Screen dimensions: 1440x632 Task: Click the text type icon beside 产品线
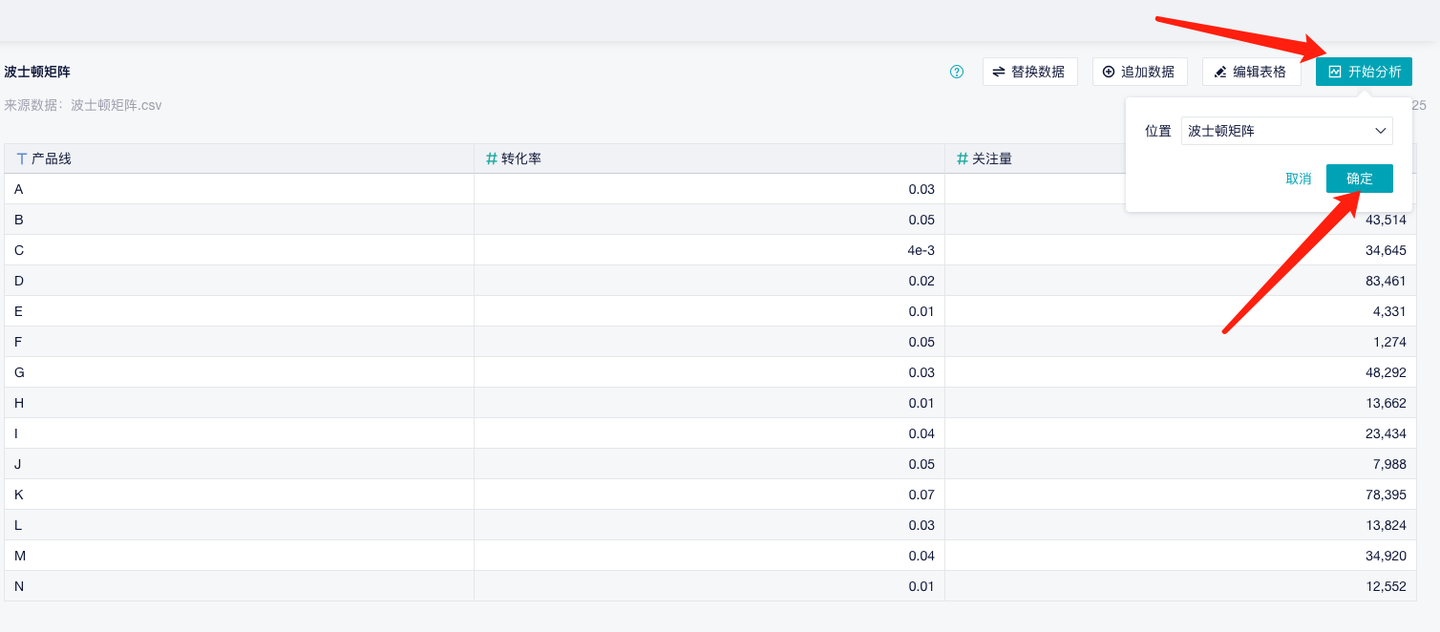[x=22, y=159]
